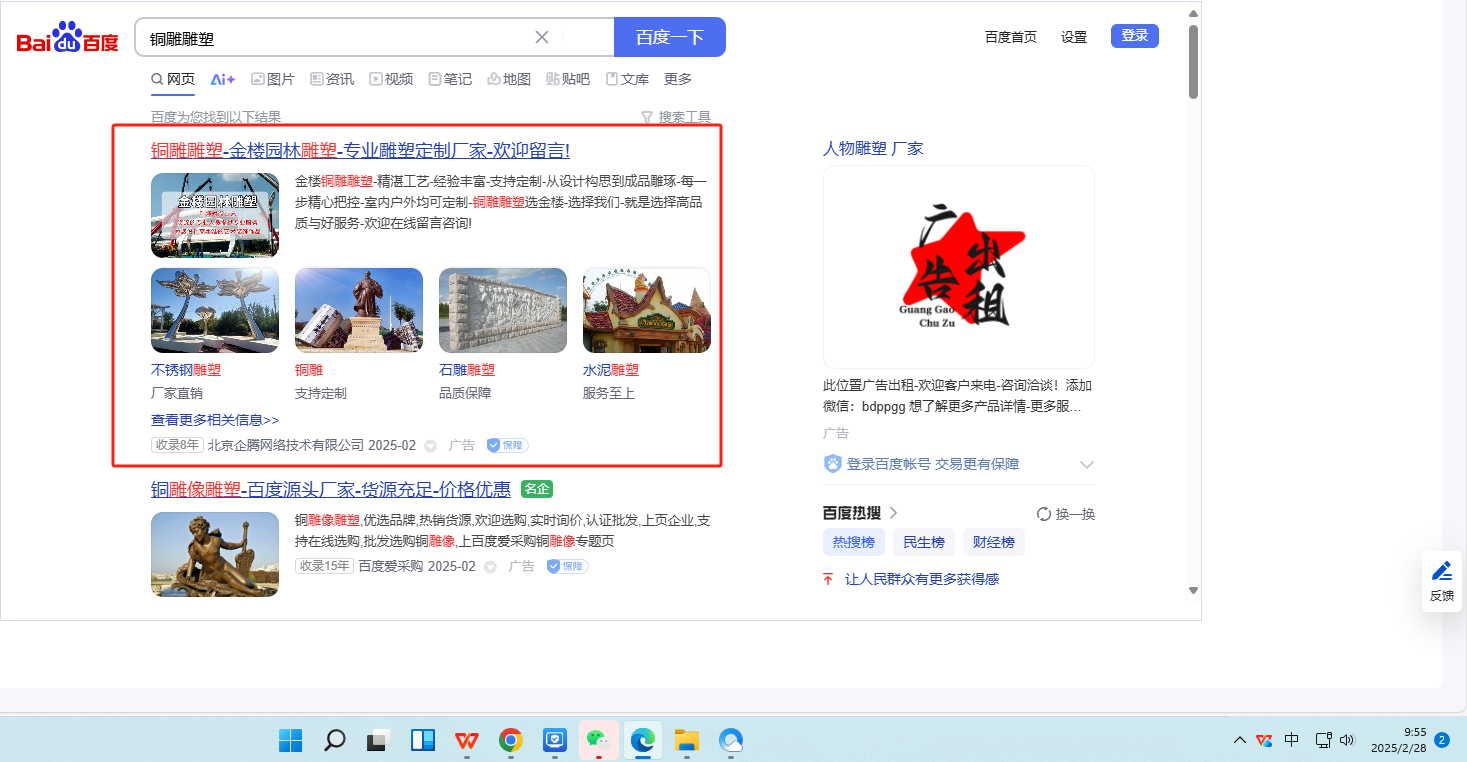Image resolution: width=1467 pixels, height=762 pixels.
Task: Click the volume icon in the system tray
Action: 1347,740
